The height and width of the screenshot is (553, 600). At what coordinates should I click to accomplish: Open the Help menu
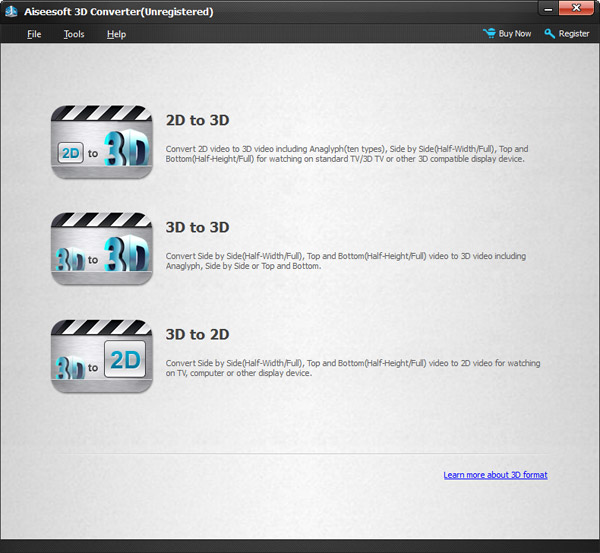coord(116,34)
